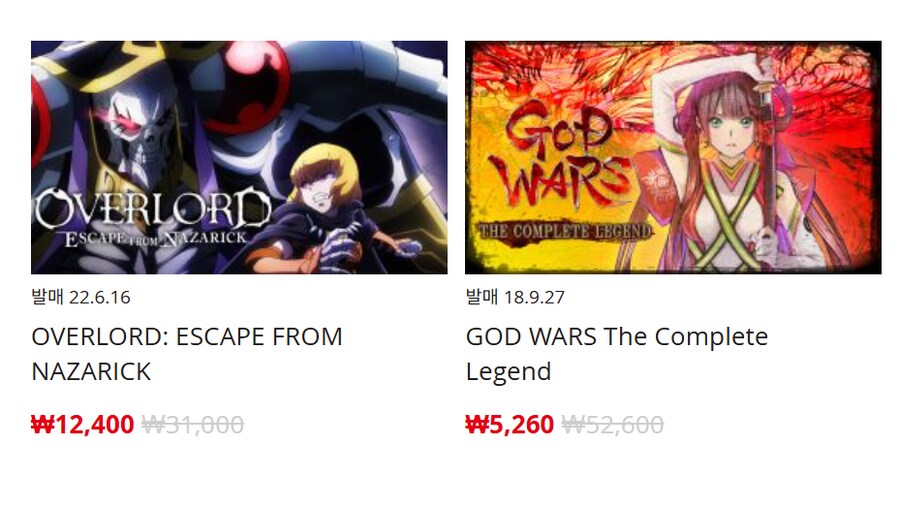The width and height of the screenshot is (900, 509).
Task: Click the word Legend in the title
Action: [509, 372]
